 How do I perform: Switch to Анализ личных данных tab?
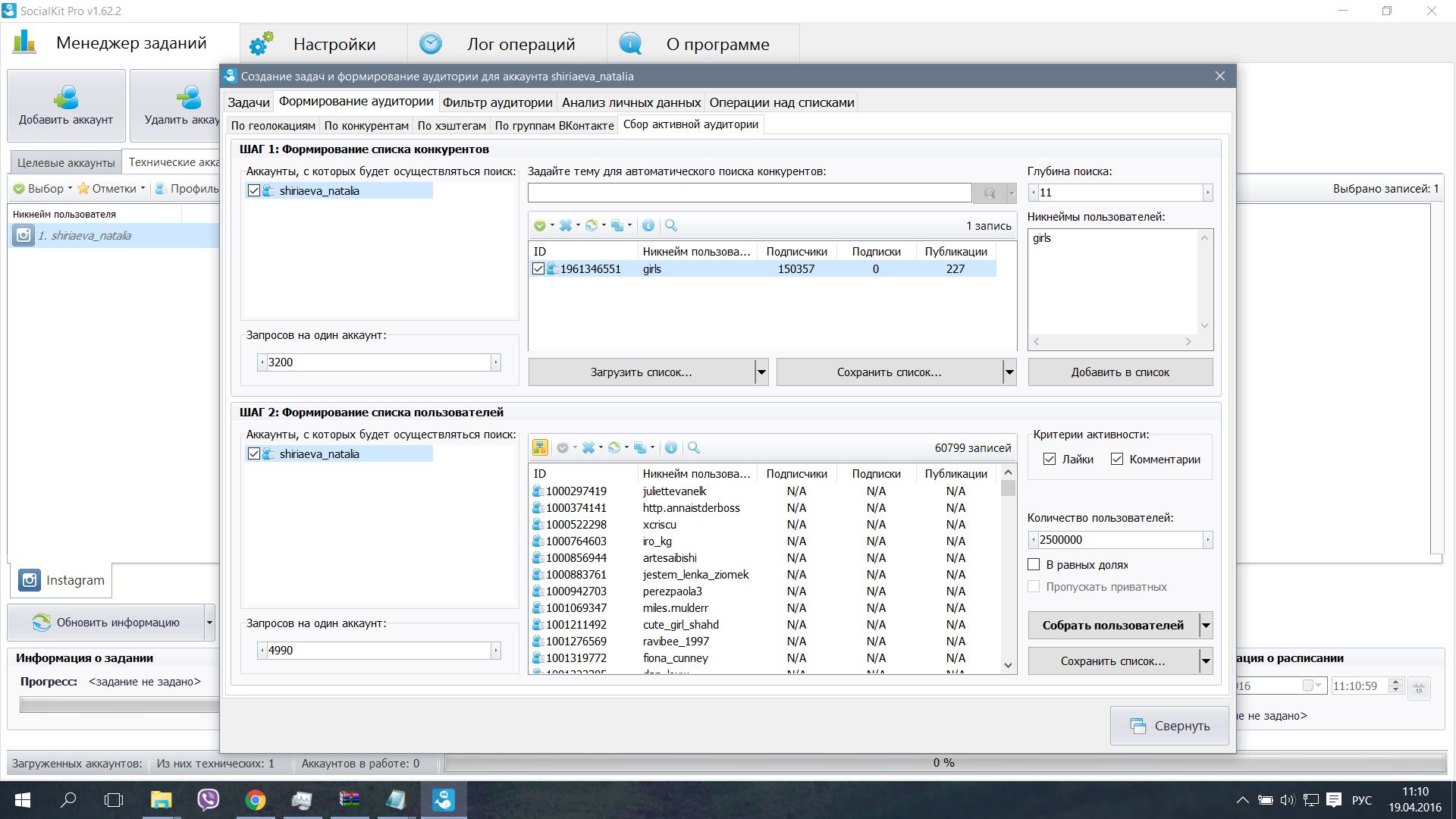(x=631, y=102)
